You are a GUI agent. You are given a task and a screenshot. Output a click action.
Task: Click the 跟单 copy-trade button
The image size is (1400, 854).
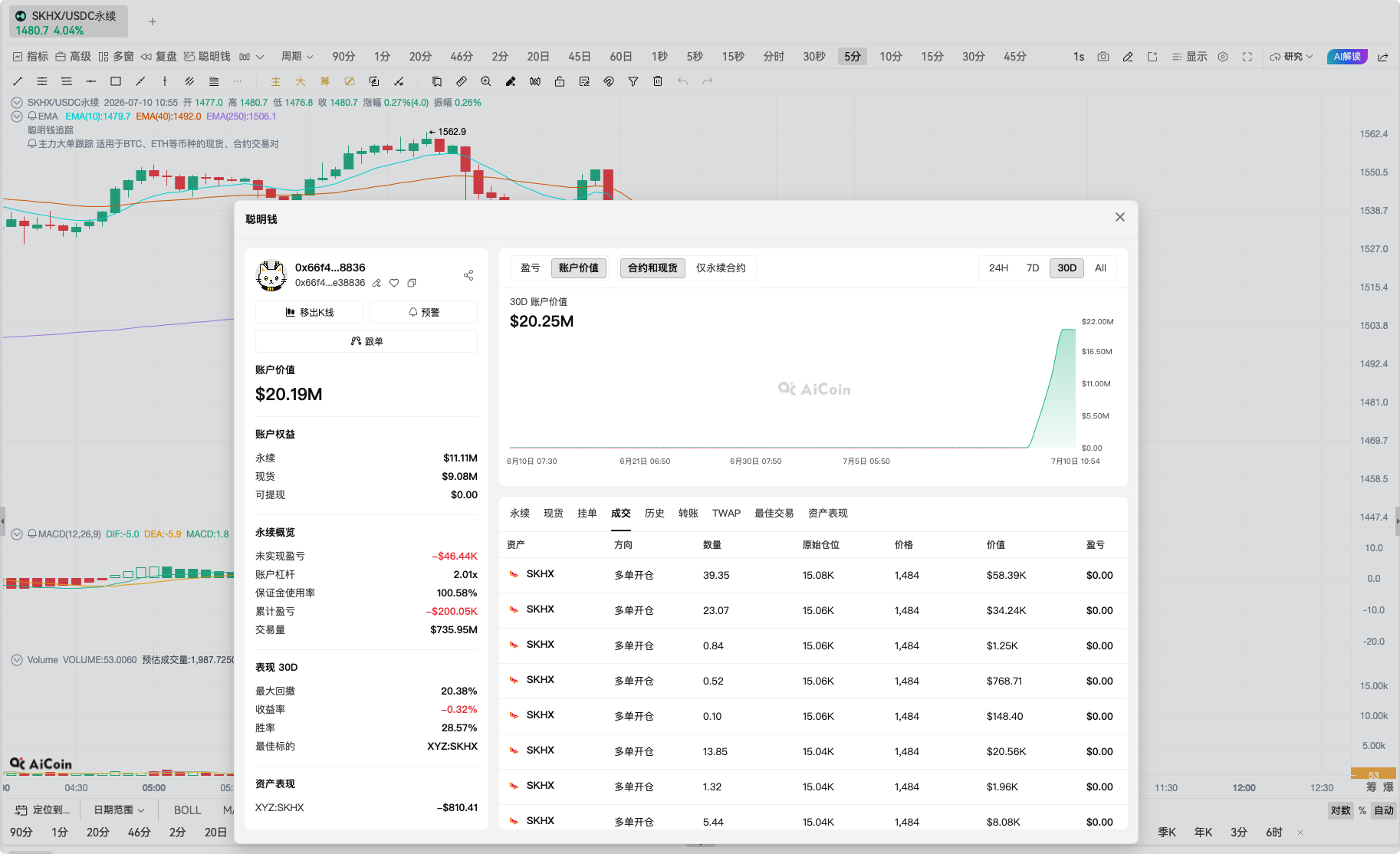pos(366,341)
